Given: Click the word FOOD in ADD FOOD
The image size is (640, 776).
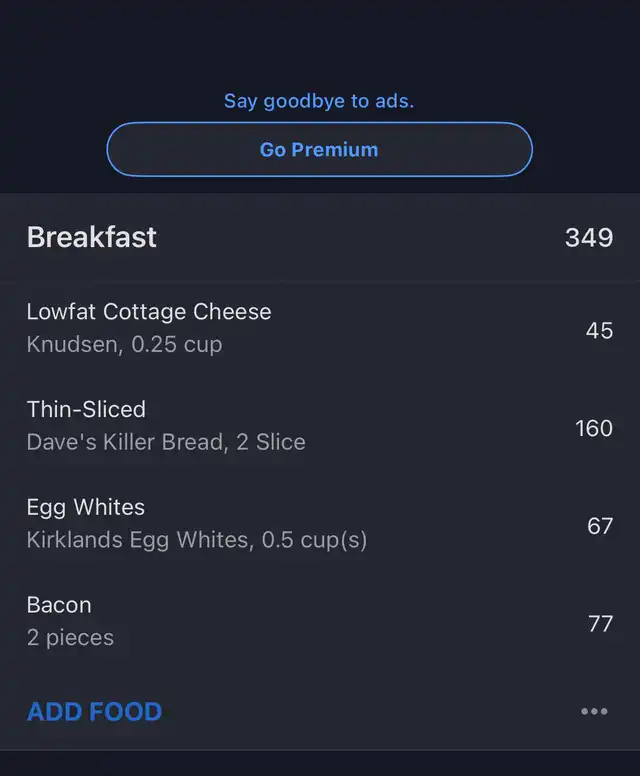Looking at the screenshot, I should pyautogui.click(x=126, y=712).
